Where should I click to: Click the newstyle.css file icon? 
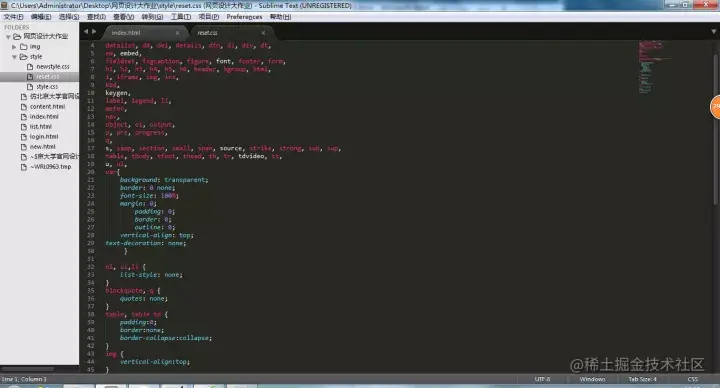click(x=30, y=67)
